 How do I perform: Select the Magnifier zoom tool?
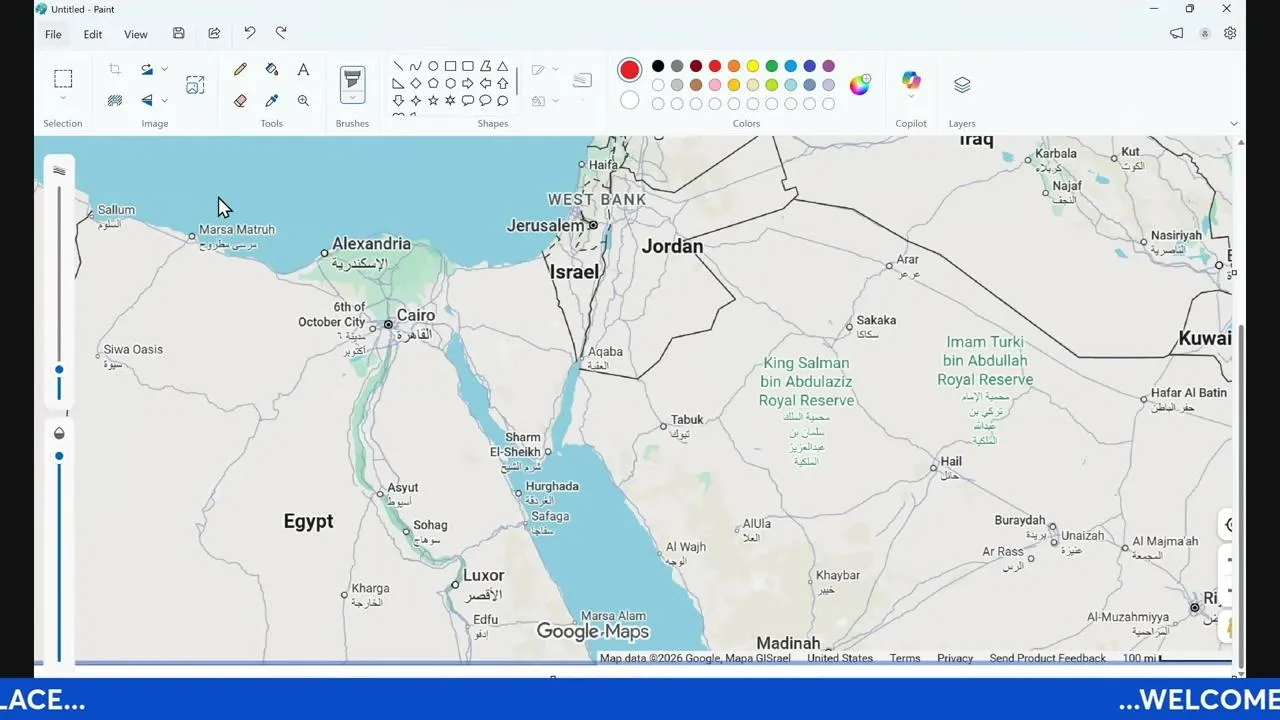(x=303, y=101)
